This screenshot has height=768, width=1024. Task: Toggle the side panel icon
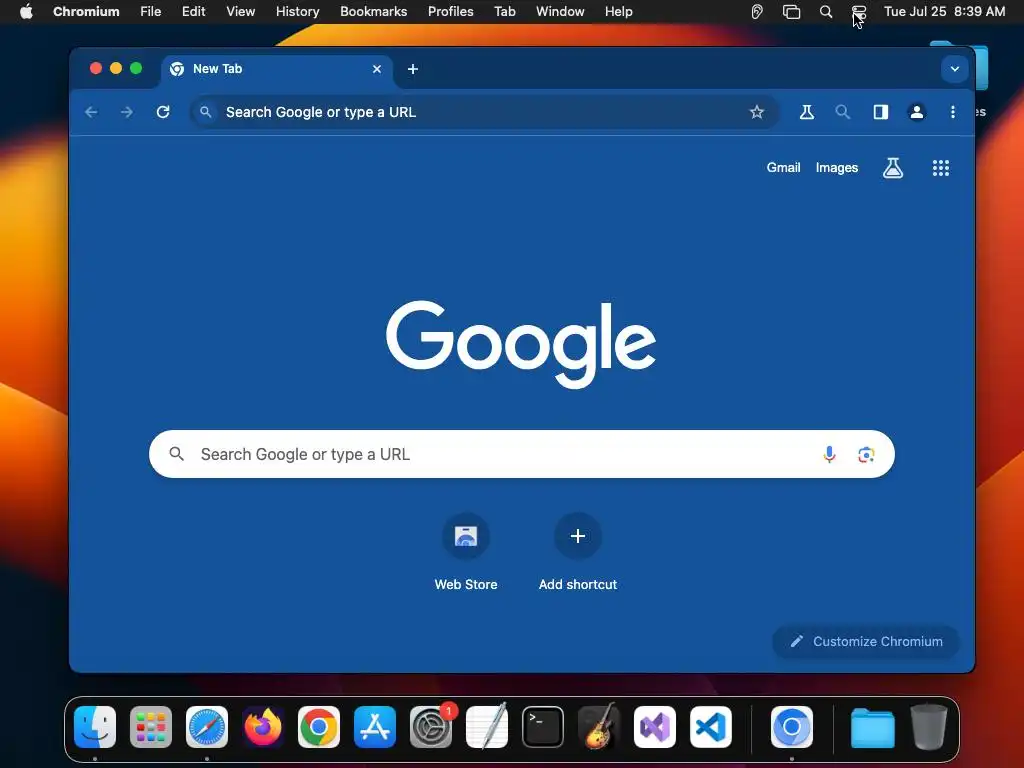880,112
